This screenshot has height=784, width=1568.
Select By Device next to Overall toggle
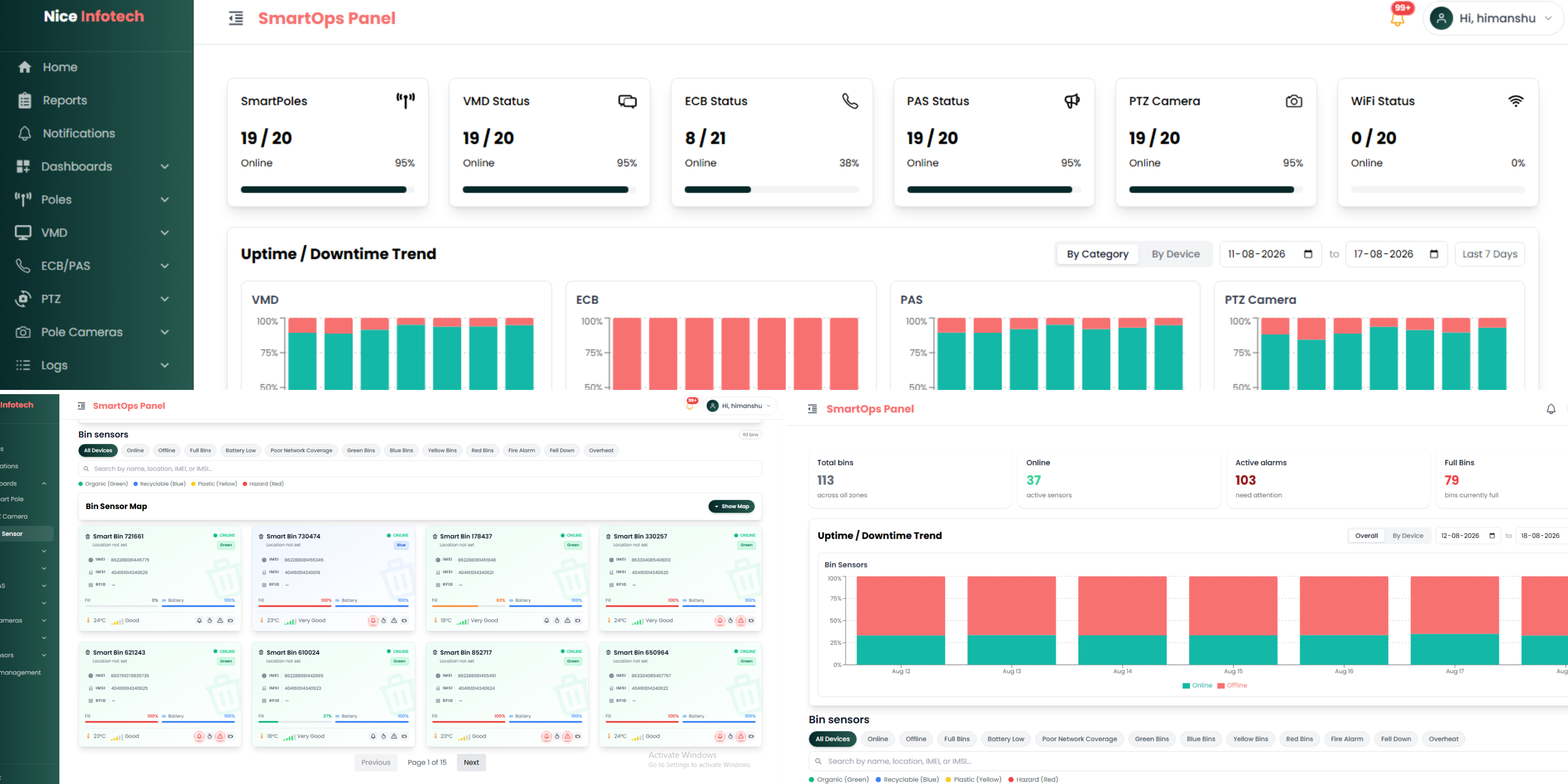(1407, 536)
